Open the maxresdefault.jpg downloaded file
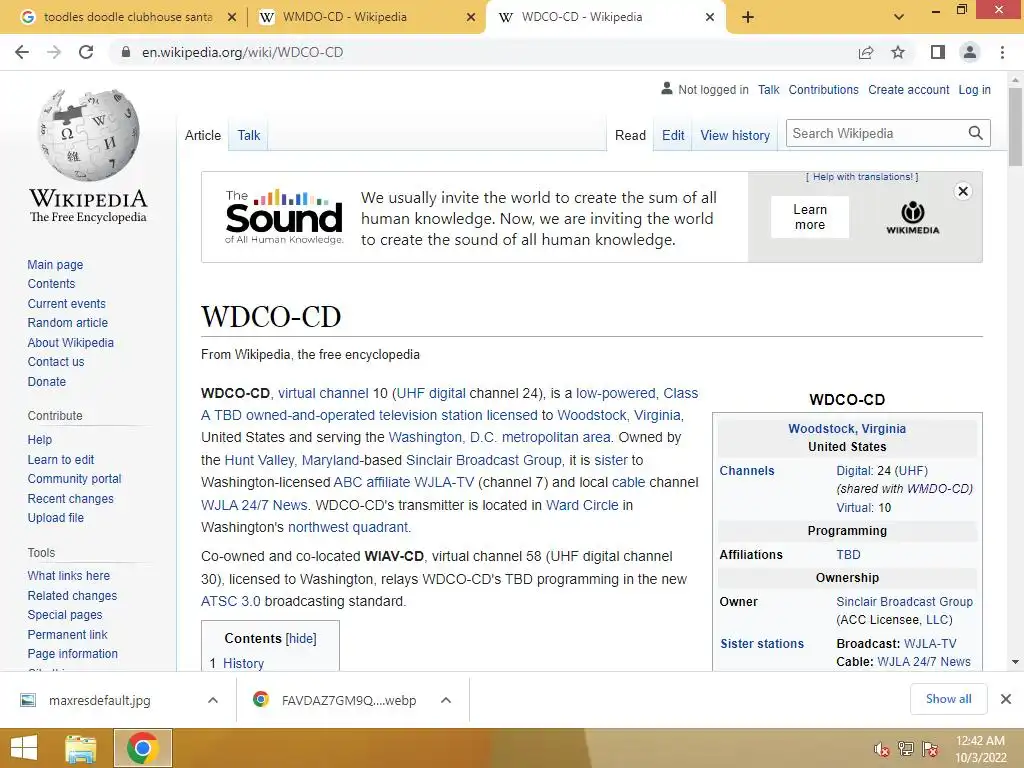The width and height of the screenshot is (1024, 768). click(x=99, y=700)
